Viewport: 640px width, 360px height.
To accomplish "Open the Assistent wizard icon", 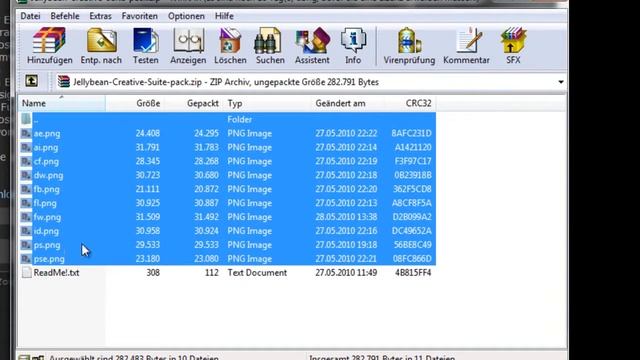I will 312,41.
